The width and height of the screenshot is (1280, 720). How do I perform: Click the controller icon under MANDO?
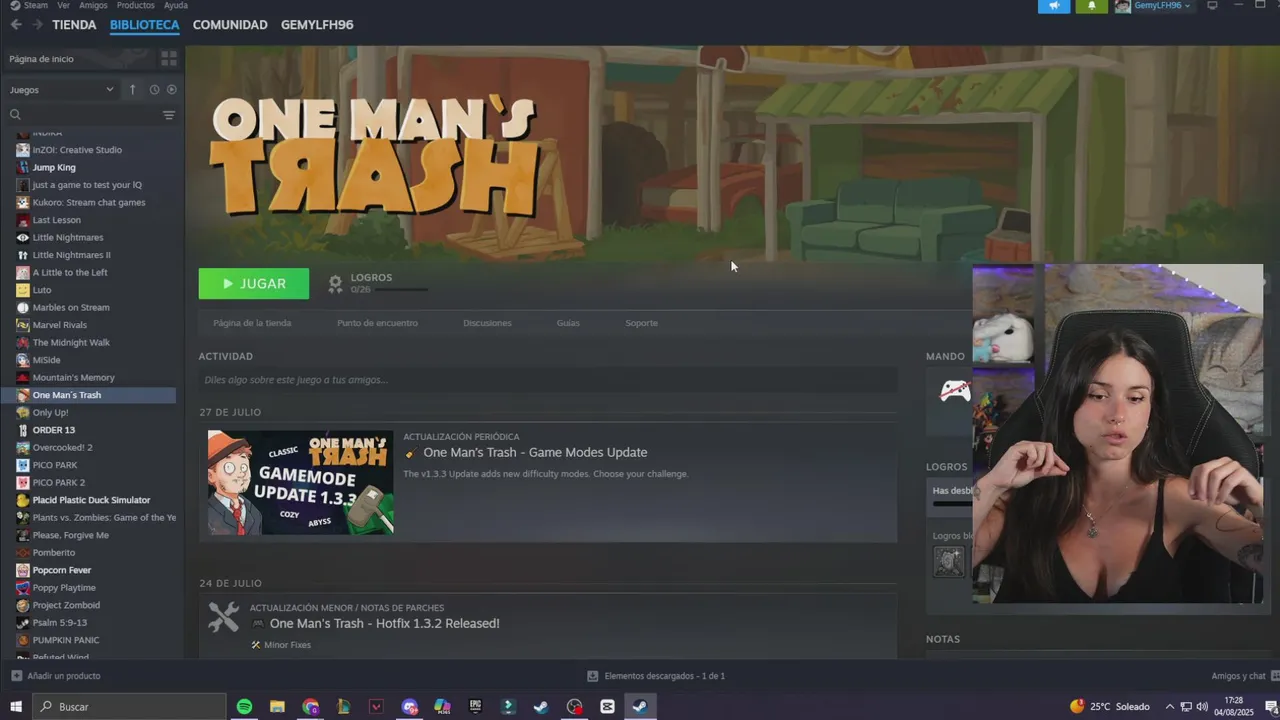(x=955, y=391)
